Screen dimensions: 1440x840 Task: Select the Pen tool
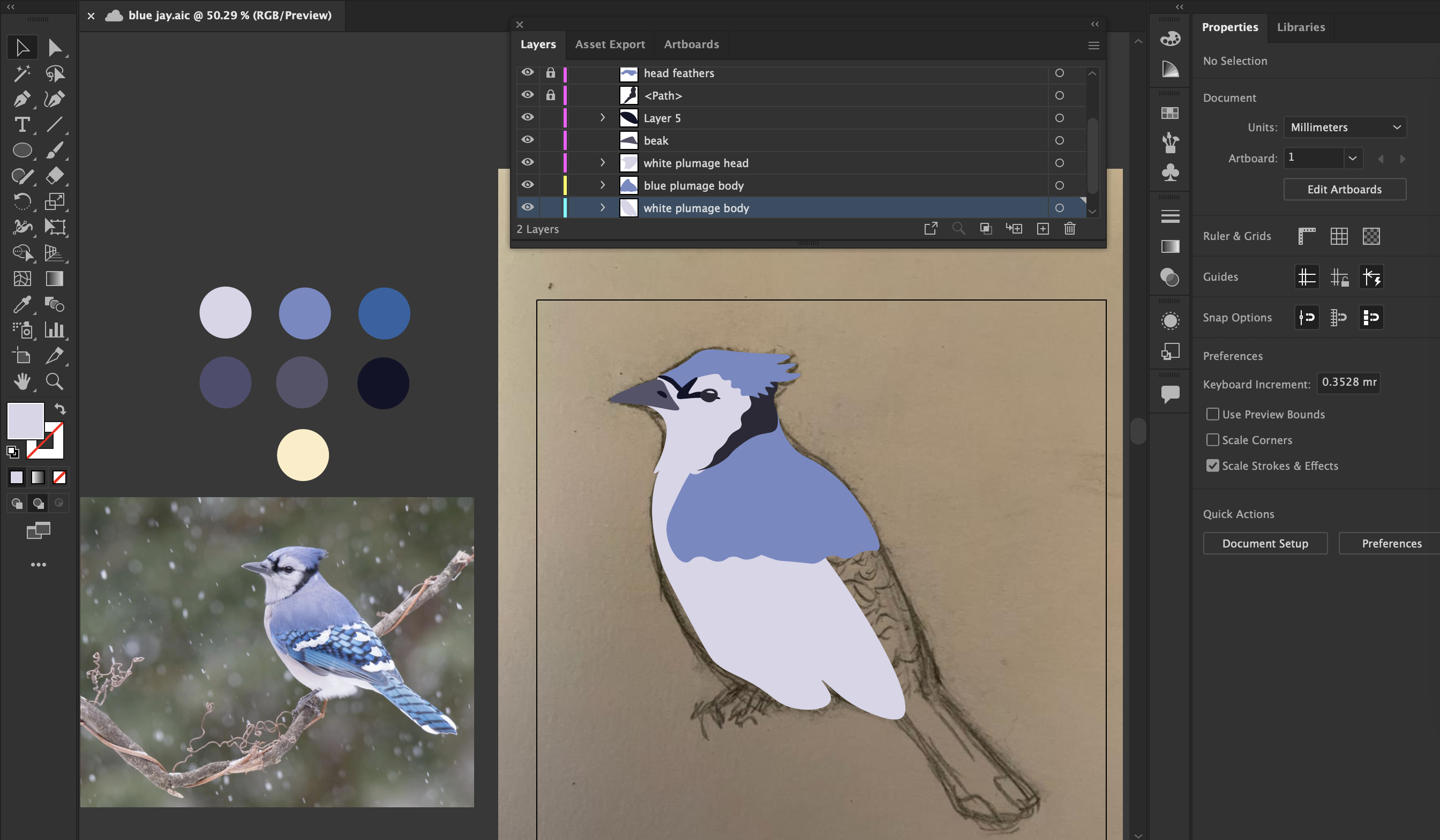click(x=22, y=99)
